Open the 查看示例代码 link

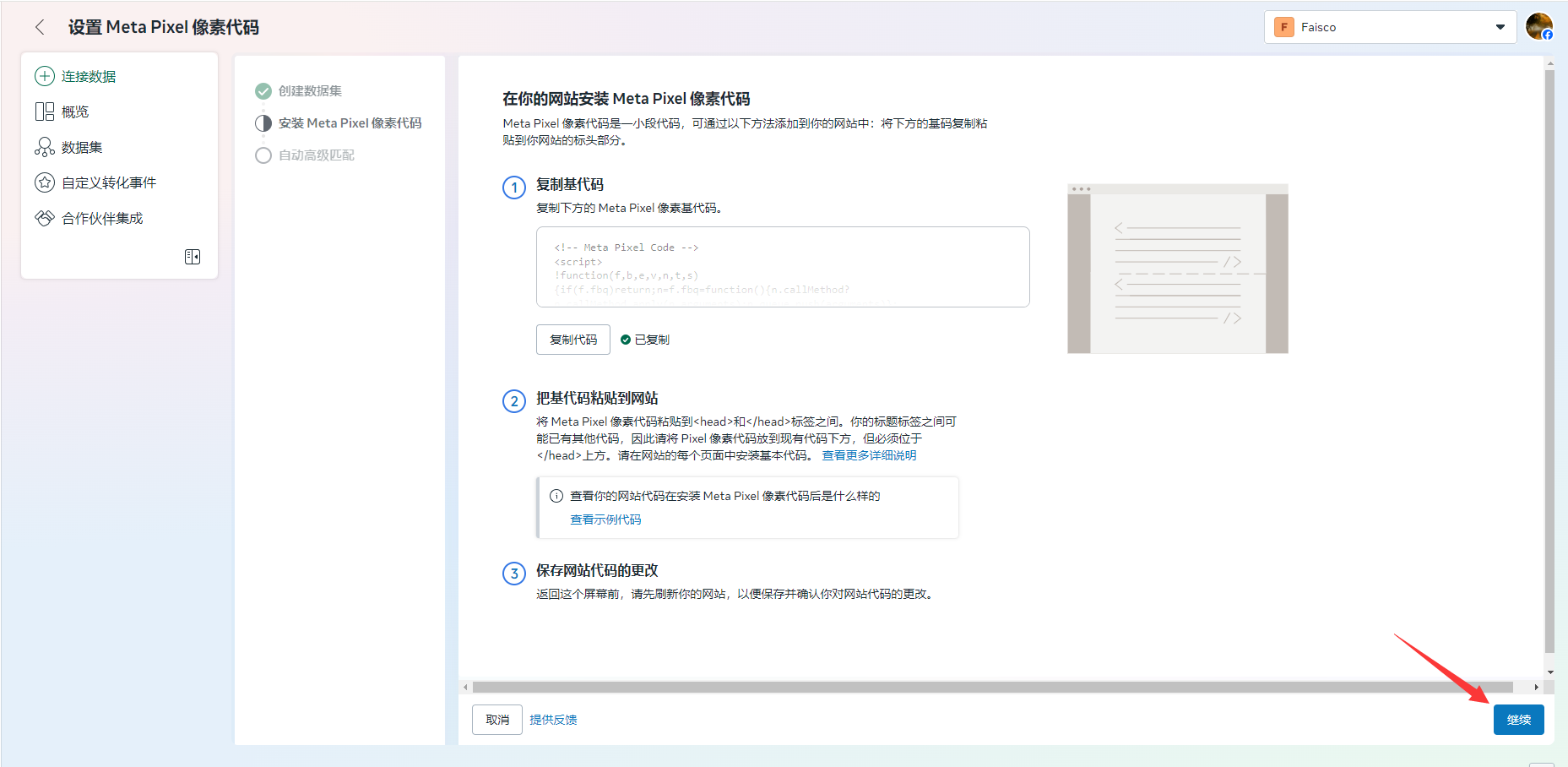(x=605, y=519)
